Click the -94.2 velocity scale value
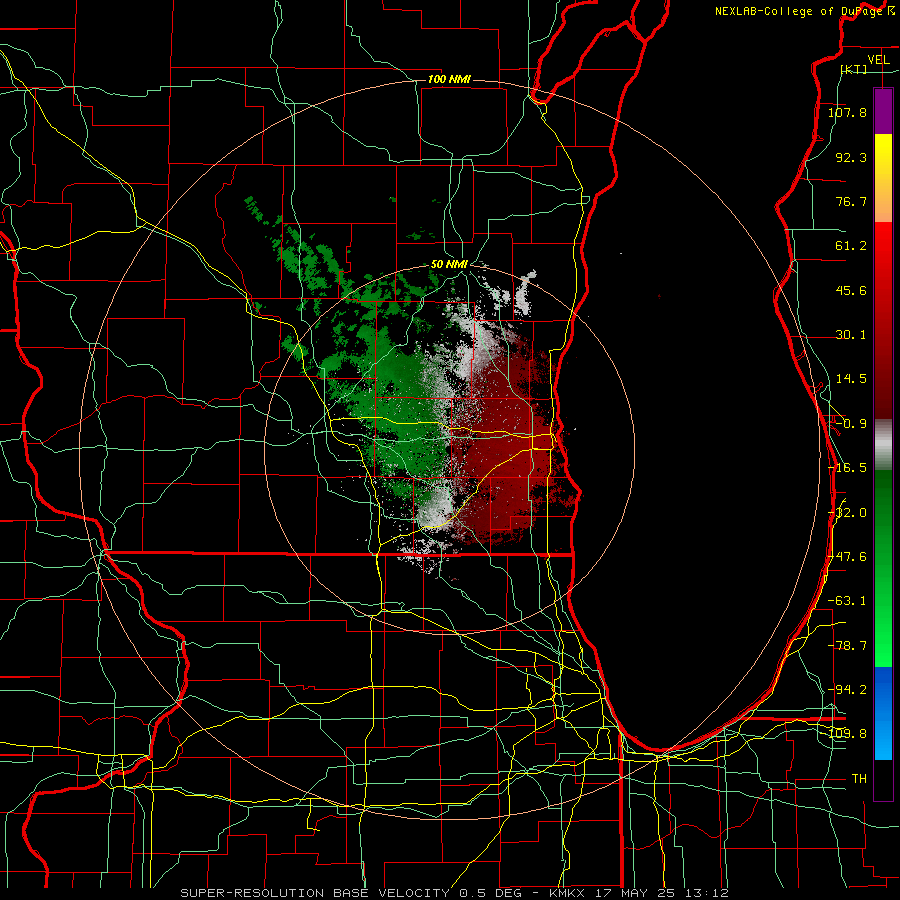This screenshot has height=900, width=900. [847, 690]
